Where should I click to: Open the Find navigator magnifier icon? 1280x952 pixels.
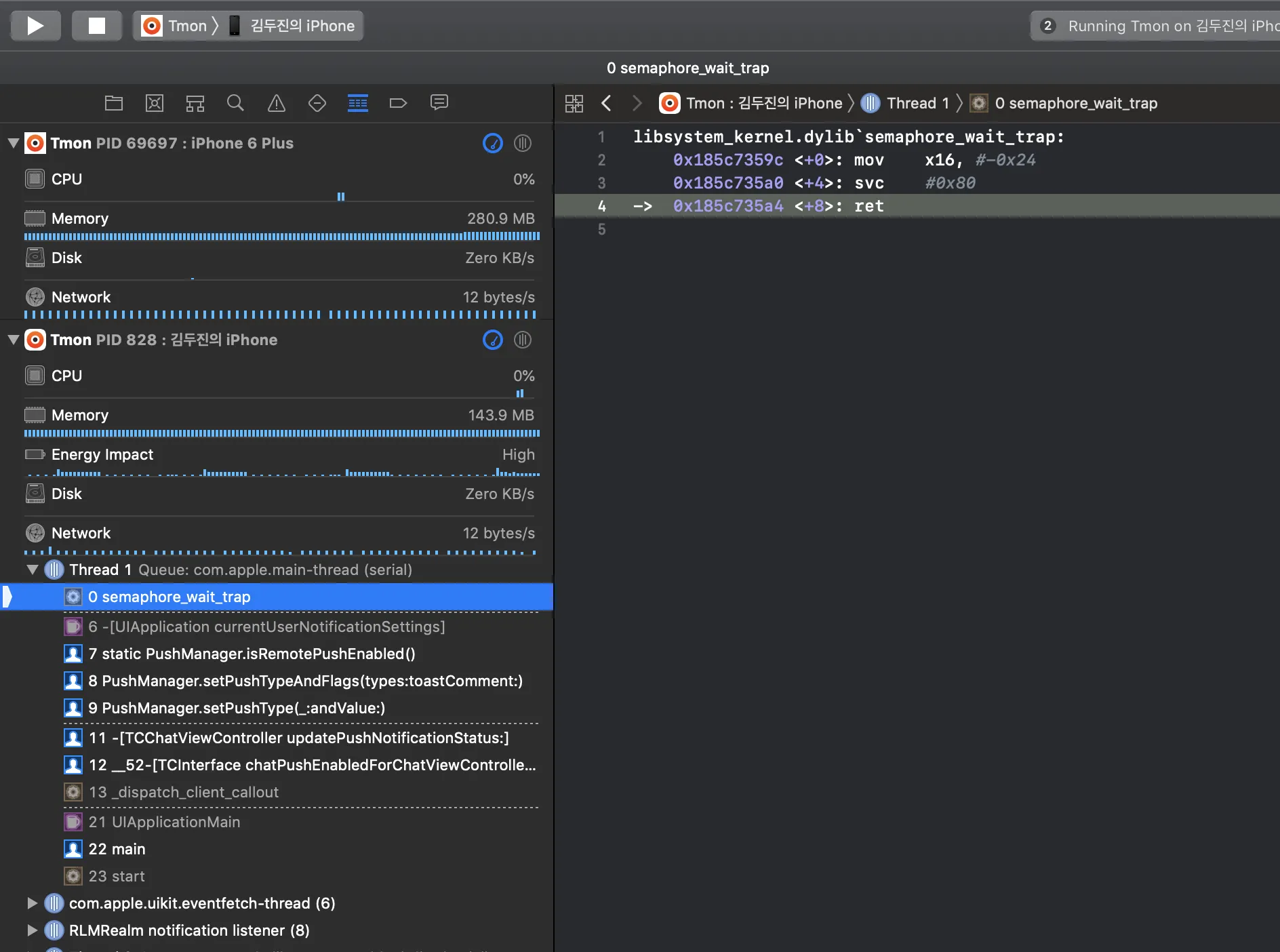point(235,103)
